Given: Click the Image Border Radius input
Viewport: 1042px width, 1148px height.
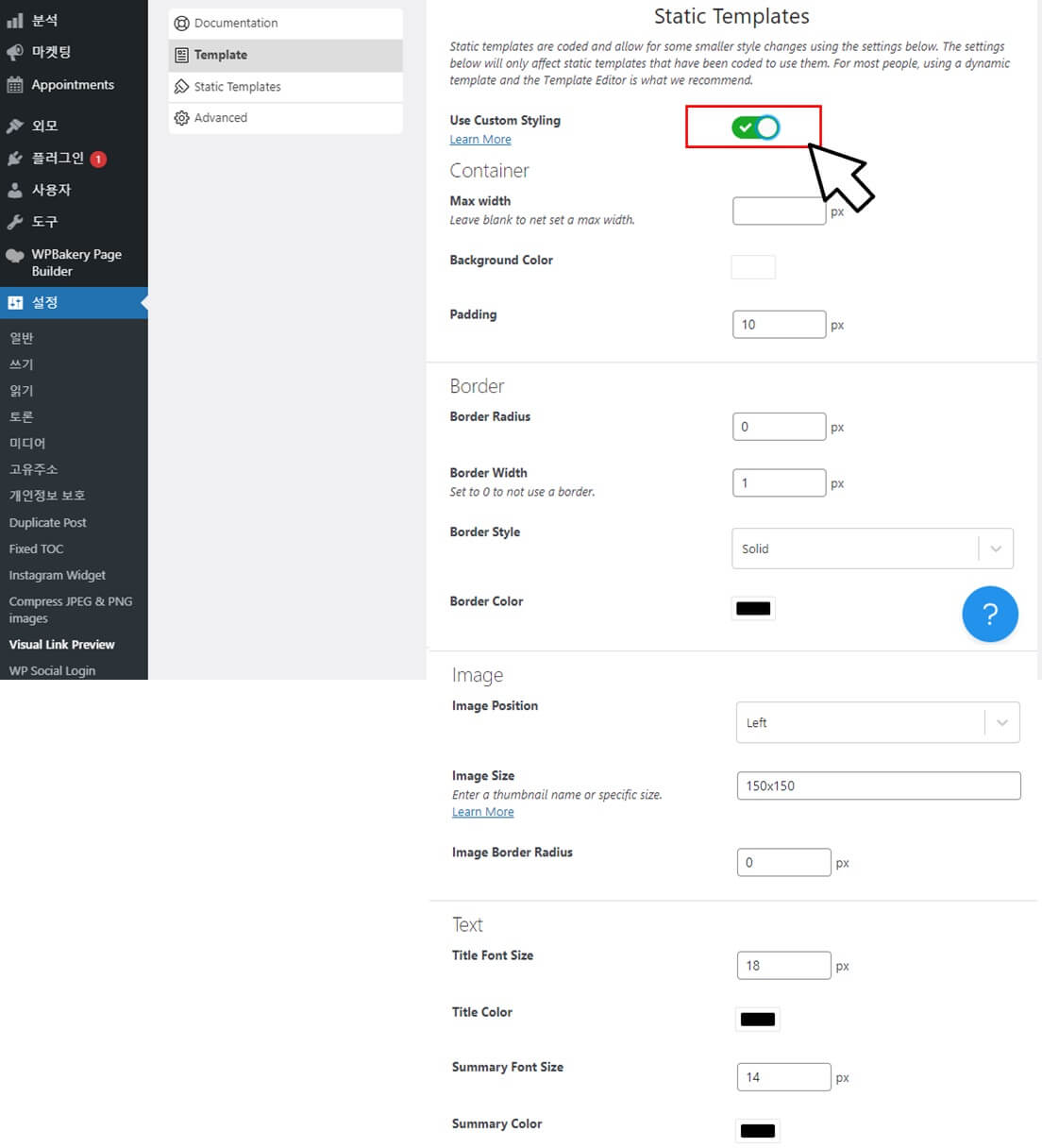Looking at the screenshot, I should (x=784, y=863).
